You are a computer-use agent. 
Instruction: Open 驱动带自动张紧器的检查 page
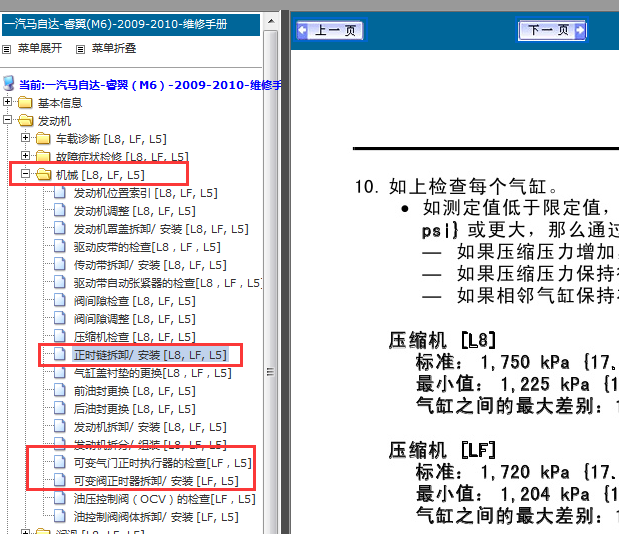point(168,283)
